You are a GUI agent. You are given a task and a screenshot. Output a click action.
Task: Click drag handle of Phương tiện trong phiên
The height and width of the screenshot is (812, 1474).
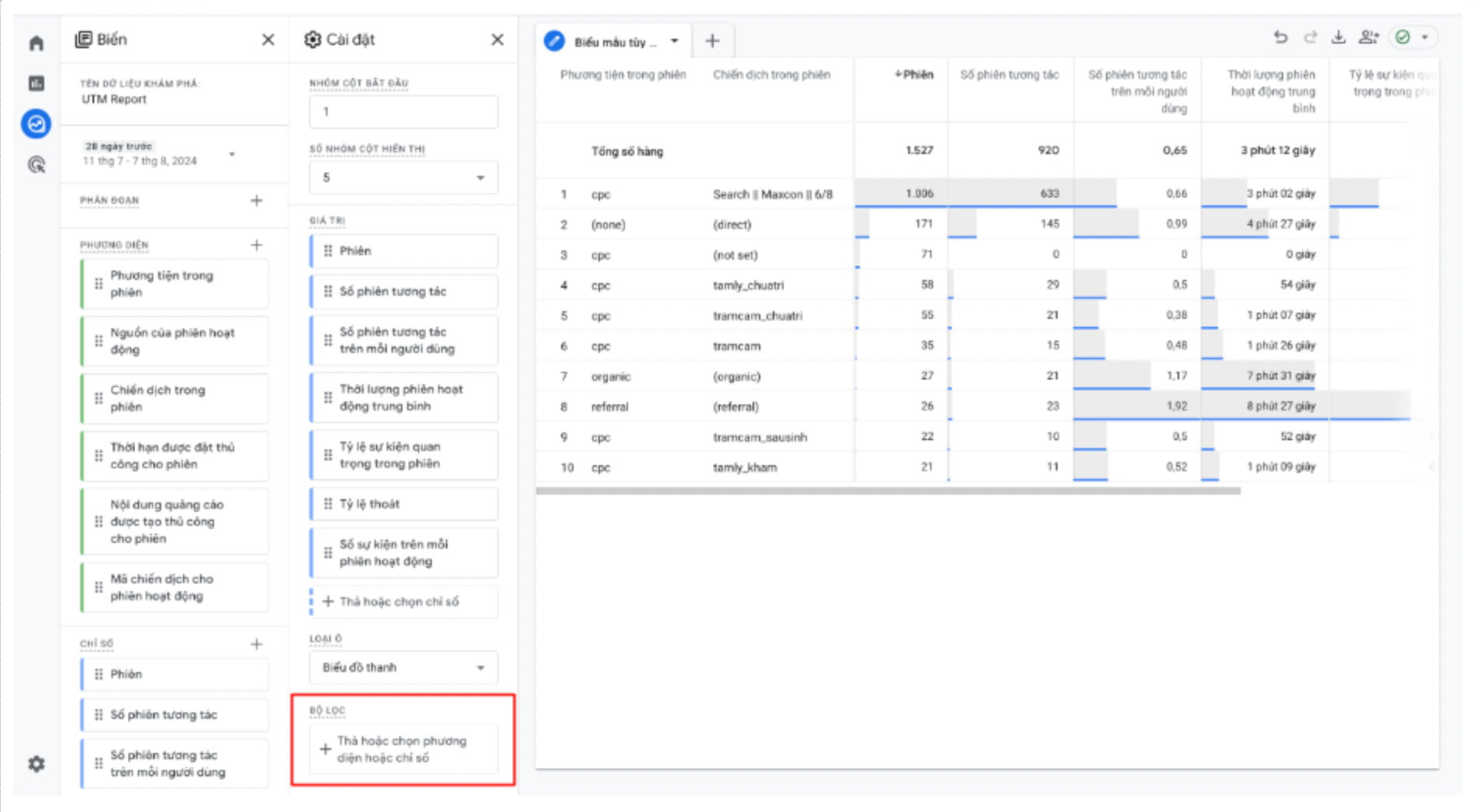(x=99, y=284)
